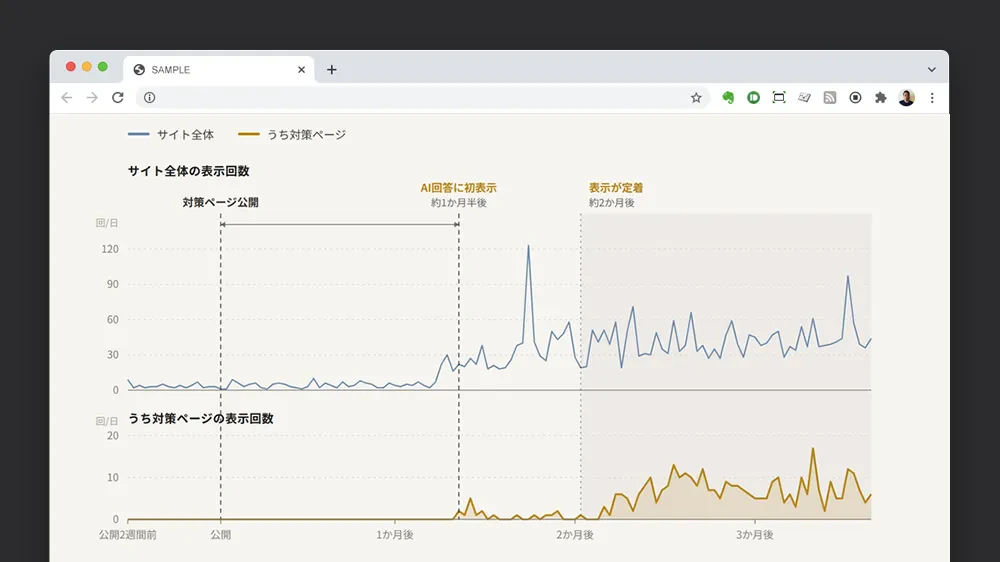Open the Evernote elephant extension
Viewport: 1000px width, 562px height.
coord(728,98)
